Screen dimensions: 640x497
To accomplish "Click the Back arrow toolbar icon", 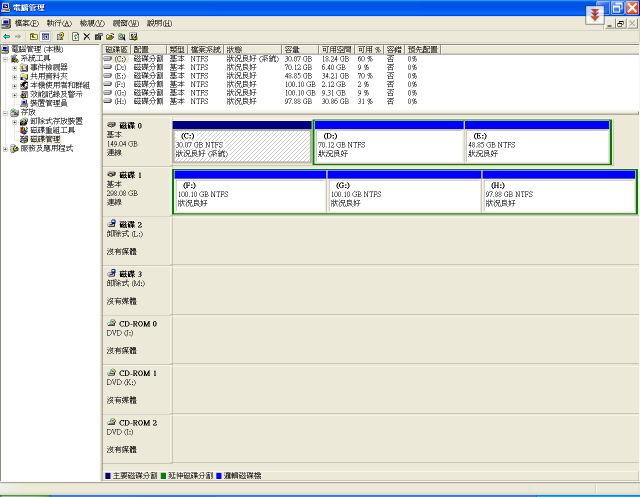I will [x=7, y=37].
